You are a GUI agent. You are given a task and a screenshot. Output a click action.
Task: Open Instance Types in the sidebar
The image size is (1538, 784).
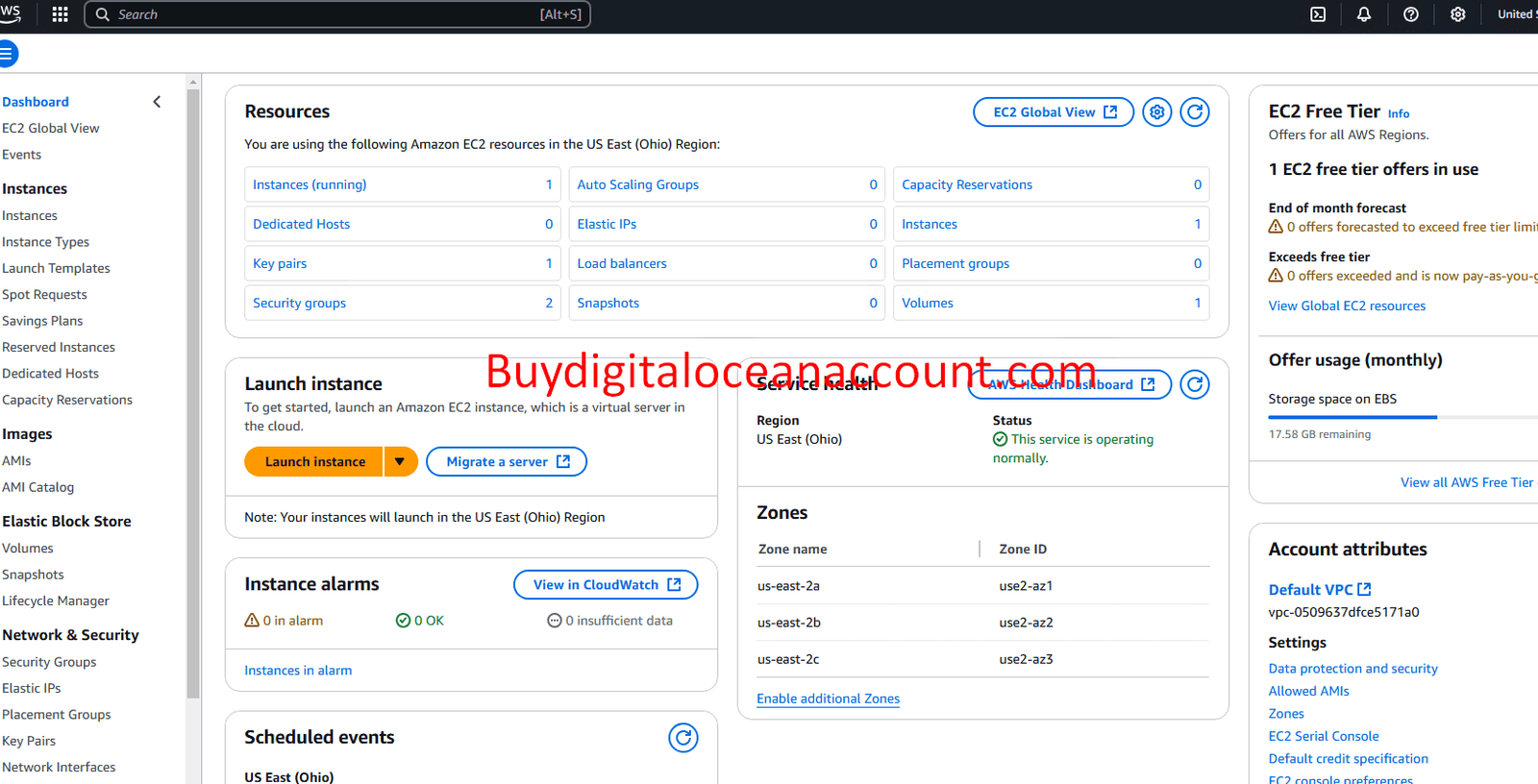(x=46, y=242)
